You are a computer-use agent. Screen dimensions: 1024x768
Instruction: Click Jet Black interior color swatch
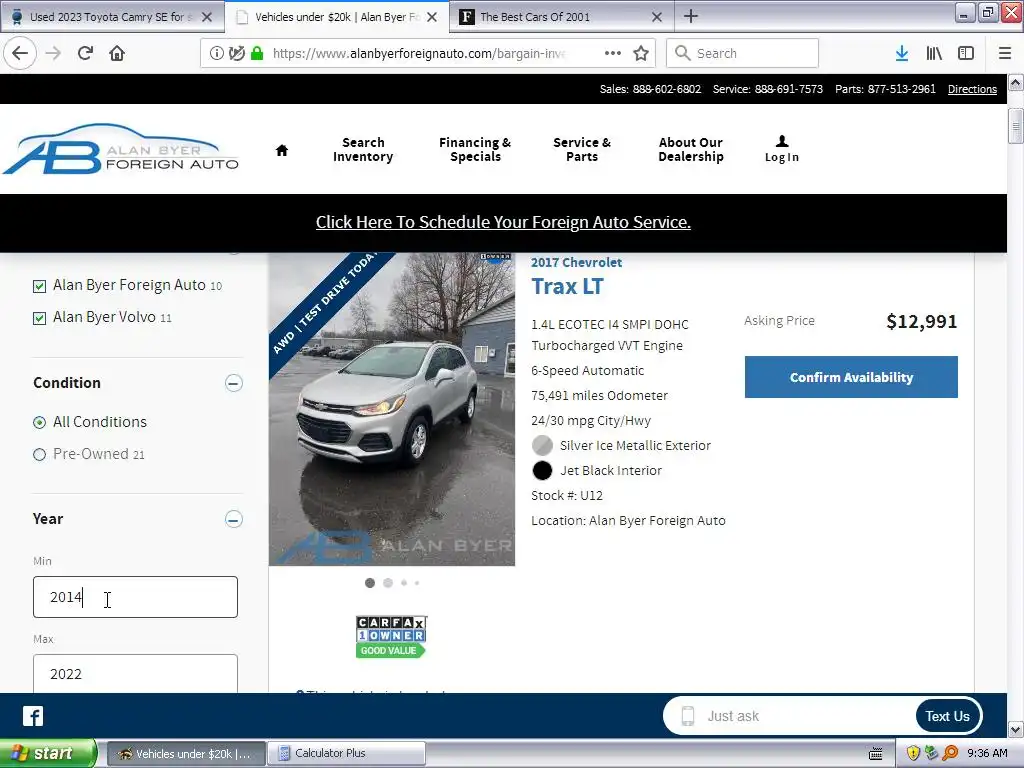[x=542, y=470]
